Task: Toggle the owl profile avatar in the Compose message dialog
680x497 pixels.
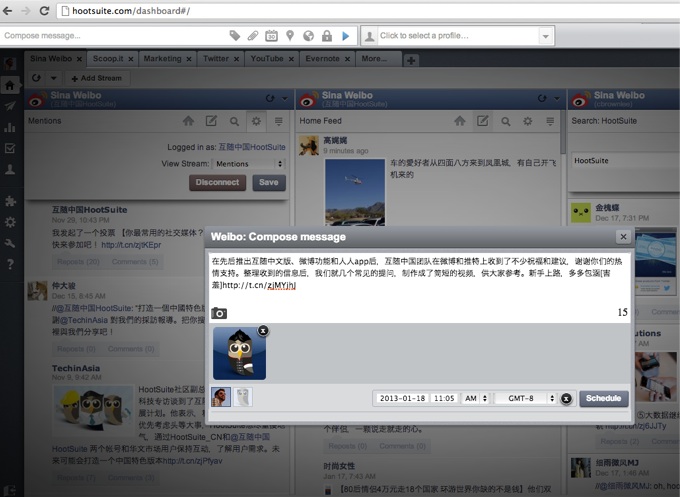Action: (243, 397)
